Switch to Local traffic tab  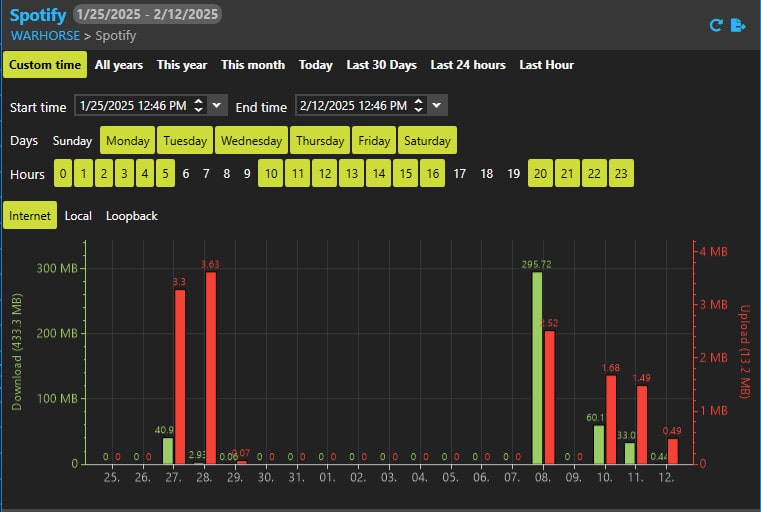78,215
